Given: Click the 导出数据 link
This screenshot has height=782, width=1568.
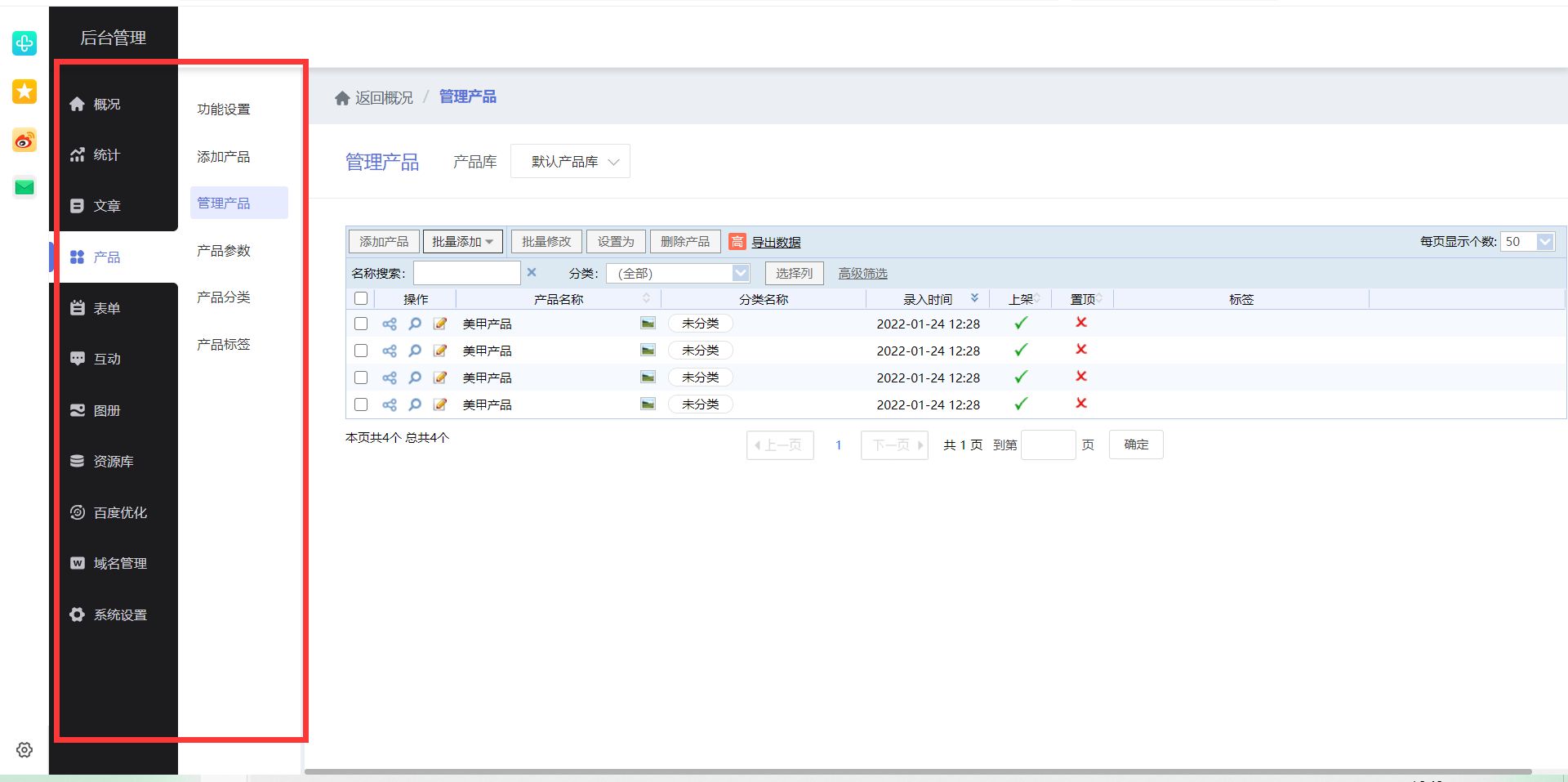Looking at the screenshot, I should [x=776, y=242].
